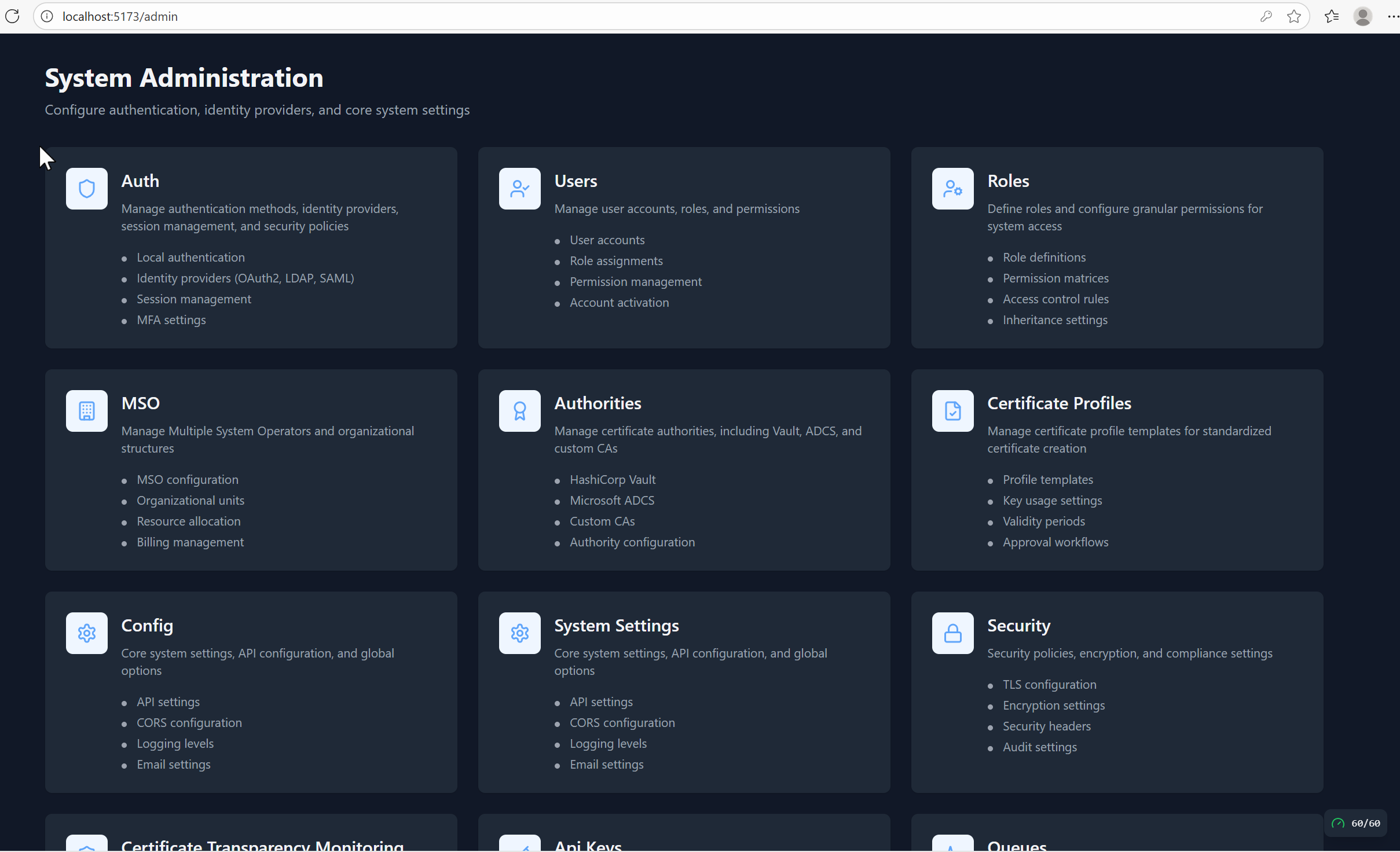Open Certificate Transparency Monitoring card
The width and height of the screenshot is (1400, 852).
point(262,844)
